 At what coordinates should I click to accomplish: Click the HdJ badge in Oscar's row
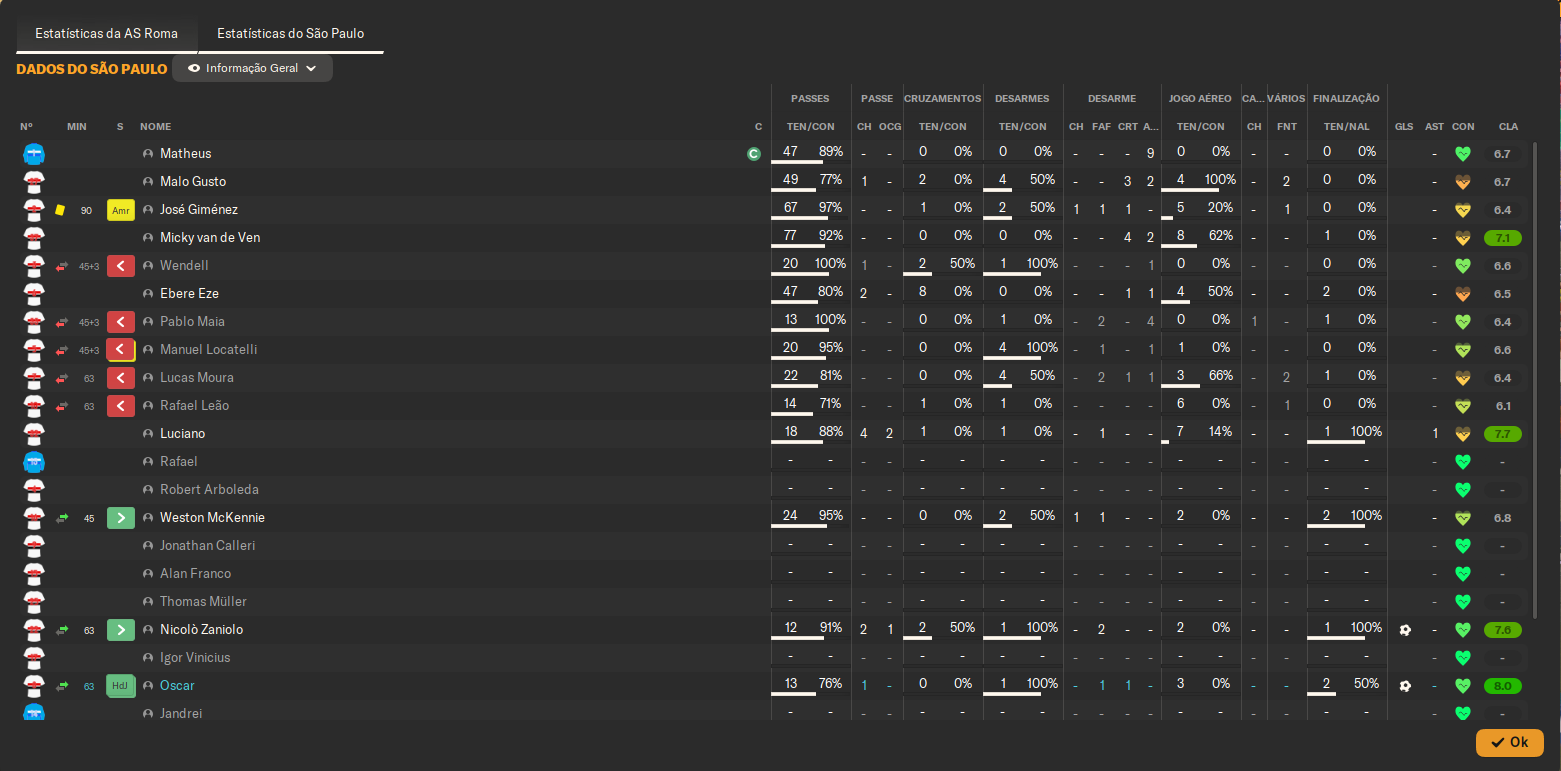coord(121,686)
